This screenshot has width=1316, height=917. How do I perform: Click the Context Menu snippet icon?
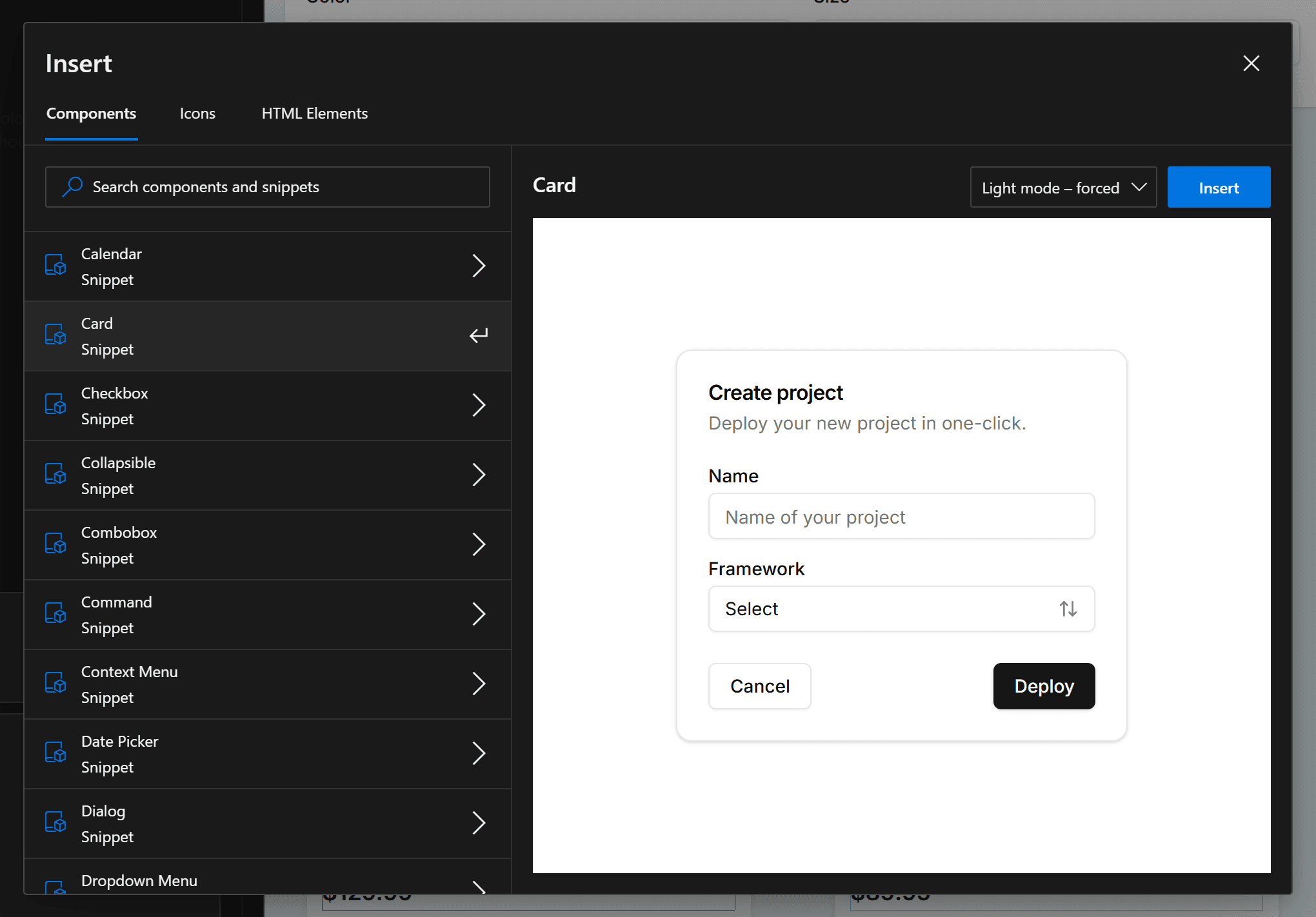coord(55,683)
